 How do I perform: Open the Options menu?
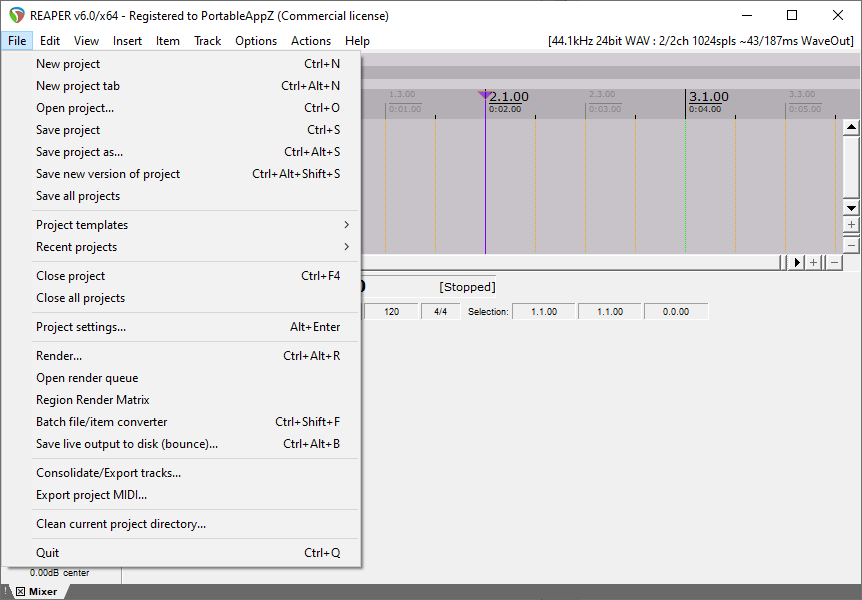click(256, 41)
